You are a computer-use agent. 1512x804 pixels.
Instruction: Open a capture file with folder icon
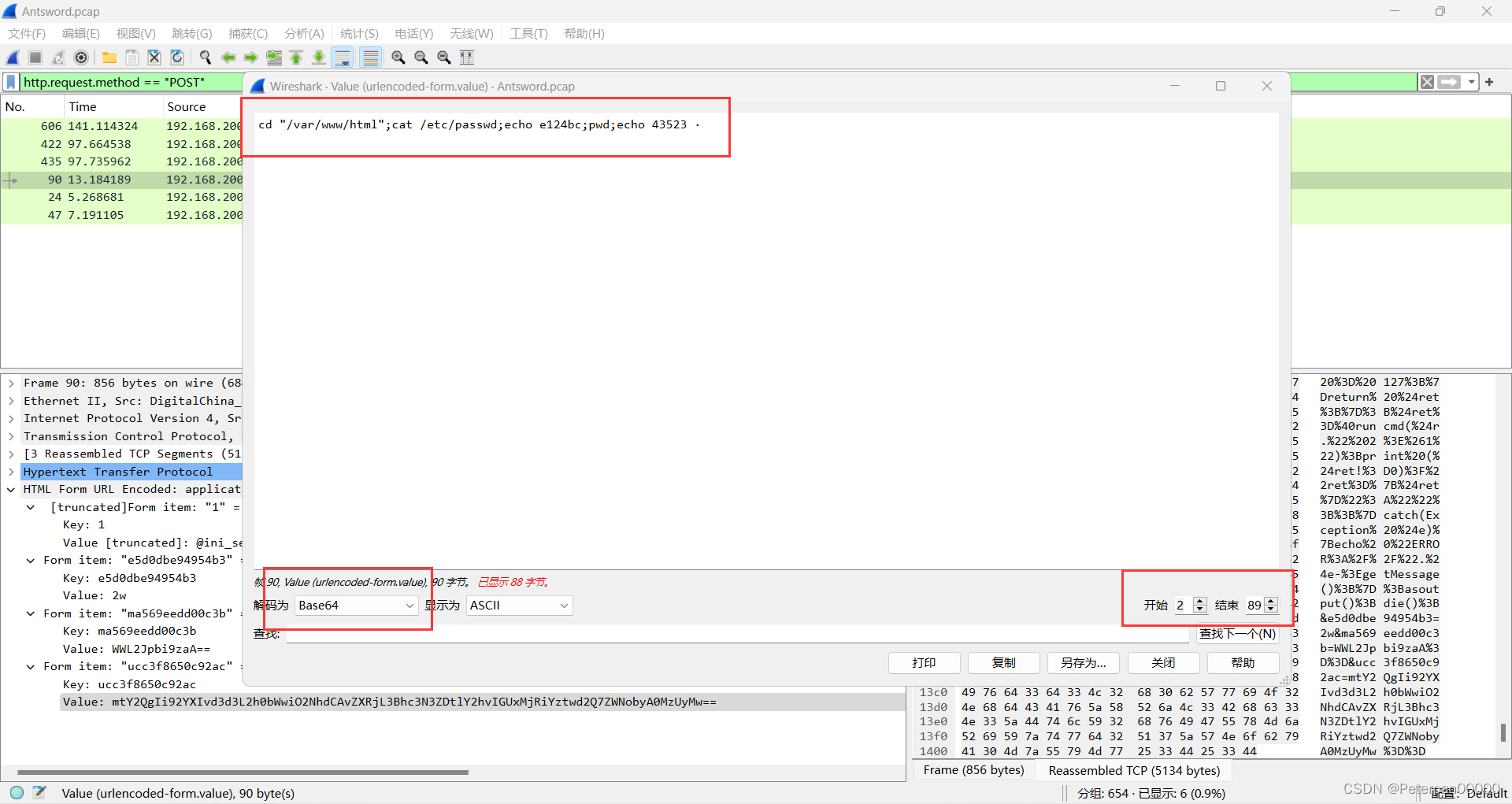(x=109, y=57)
